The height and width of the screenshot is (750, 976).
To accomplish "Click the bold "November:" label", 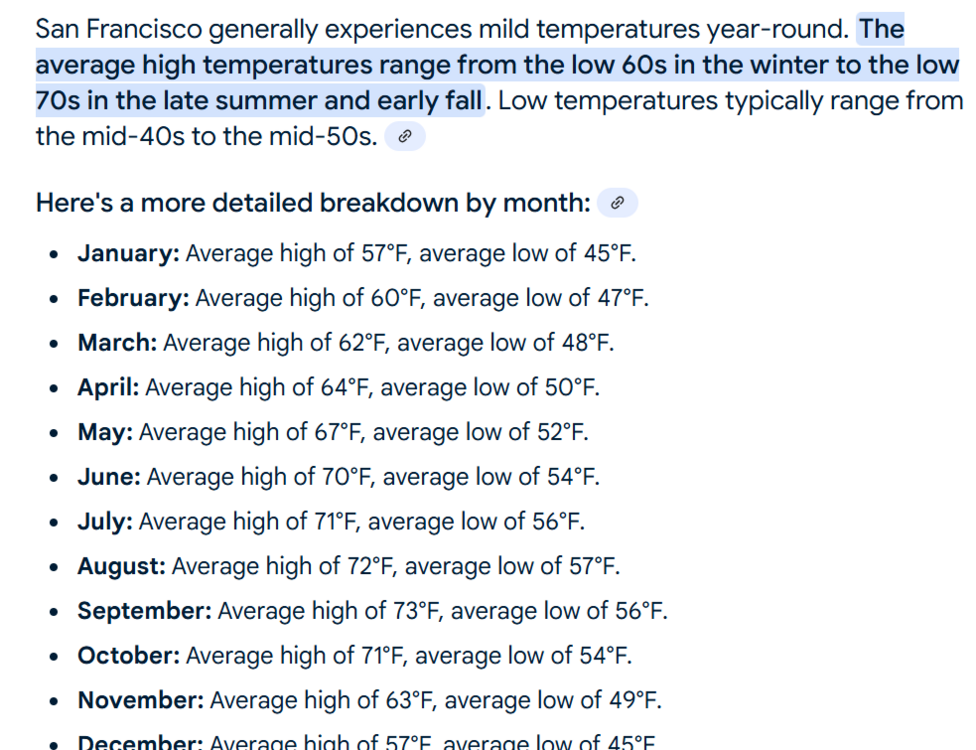I will (x=140, y=700).
